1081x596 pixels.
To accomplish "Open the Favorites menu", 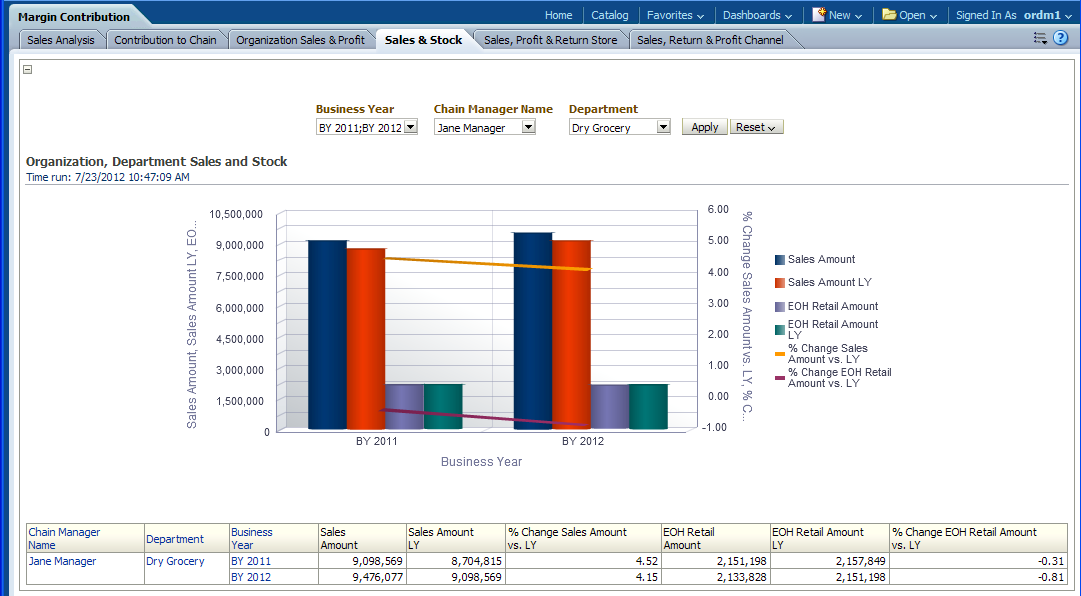I will 675,15.
